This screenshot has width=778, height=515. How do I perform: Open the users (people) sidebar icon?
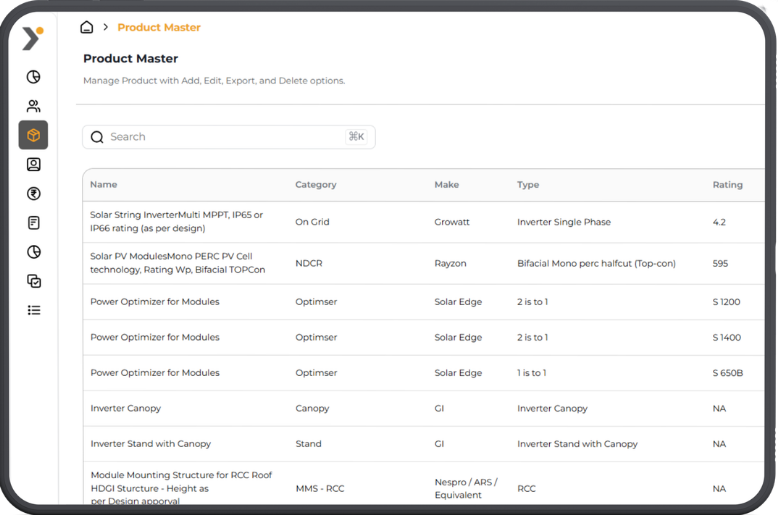[33, 106]
